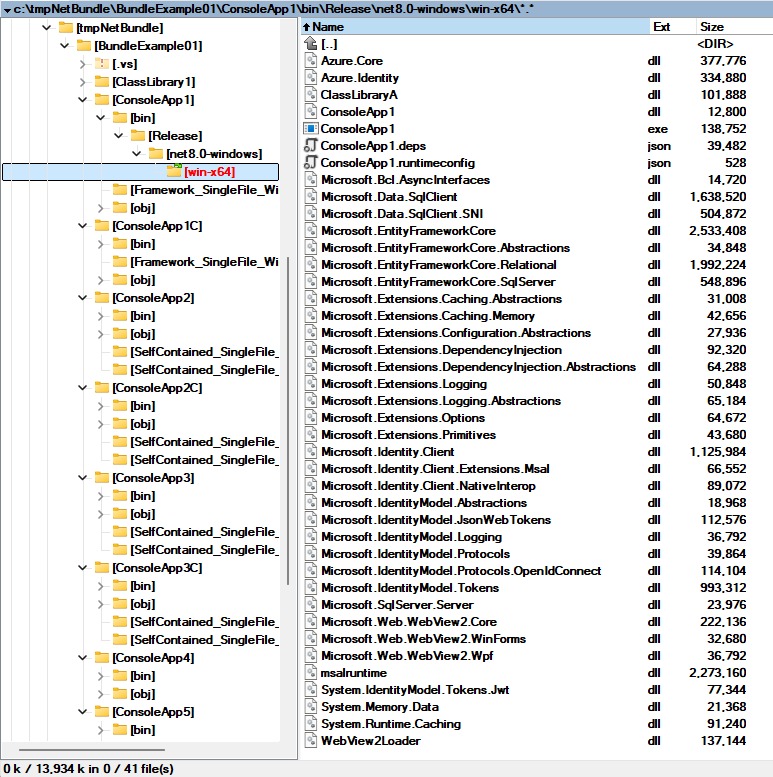The image size is (773, 777).
Task: Click the ConsoleApp1.runtimeconfig json file icon
Action: point(310,163)
